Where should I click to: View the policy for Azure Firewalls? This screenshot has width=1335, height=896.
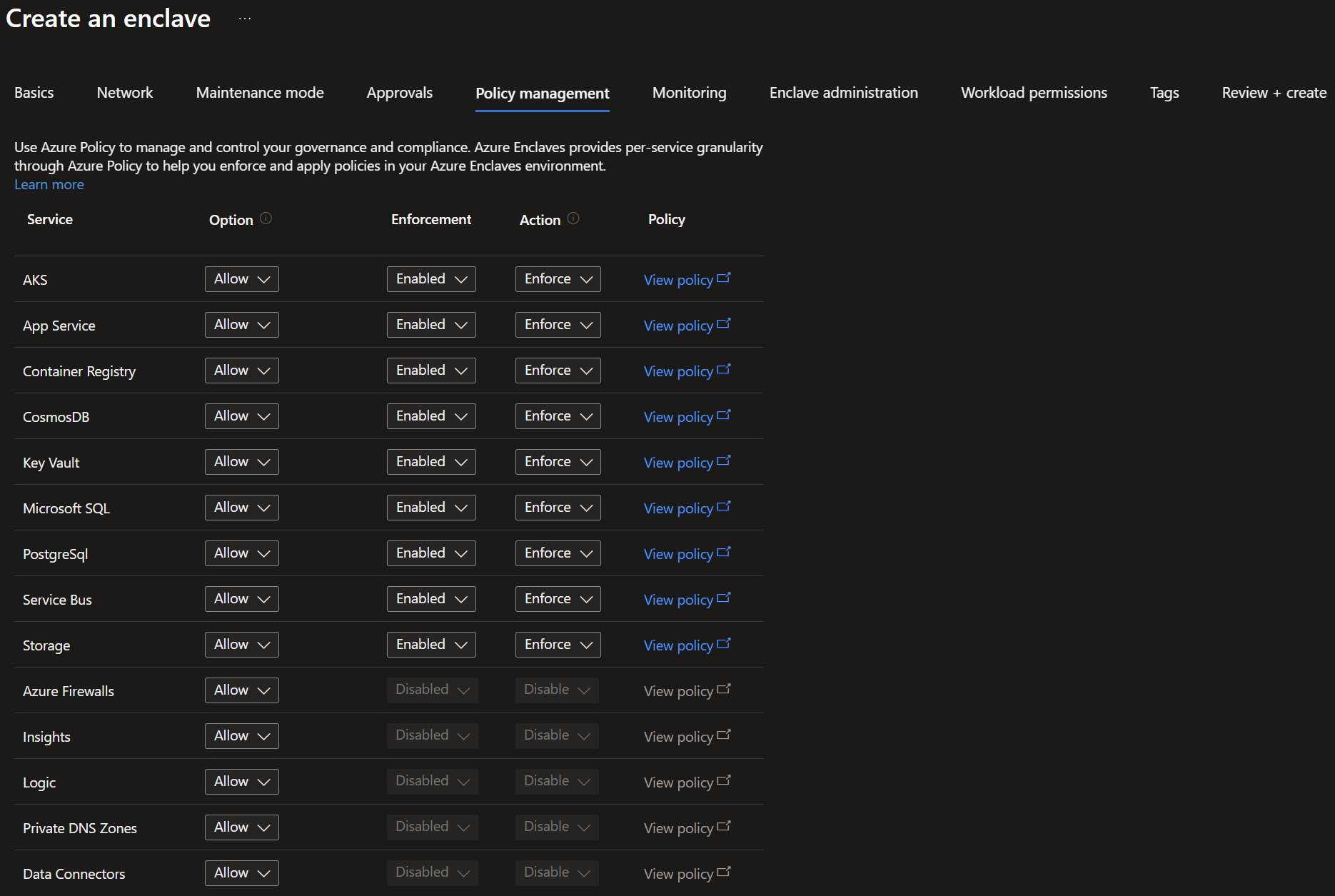[x=687, y=690]
